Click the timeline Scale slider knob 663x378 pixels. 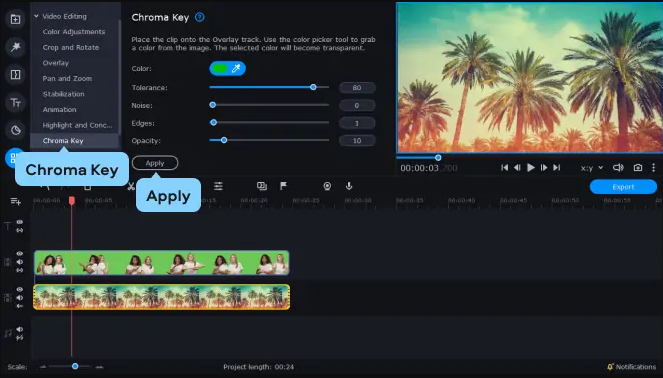click(75, 366)
